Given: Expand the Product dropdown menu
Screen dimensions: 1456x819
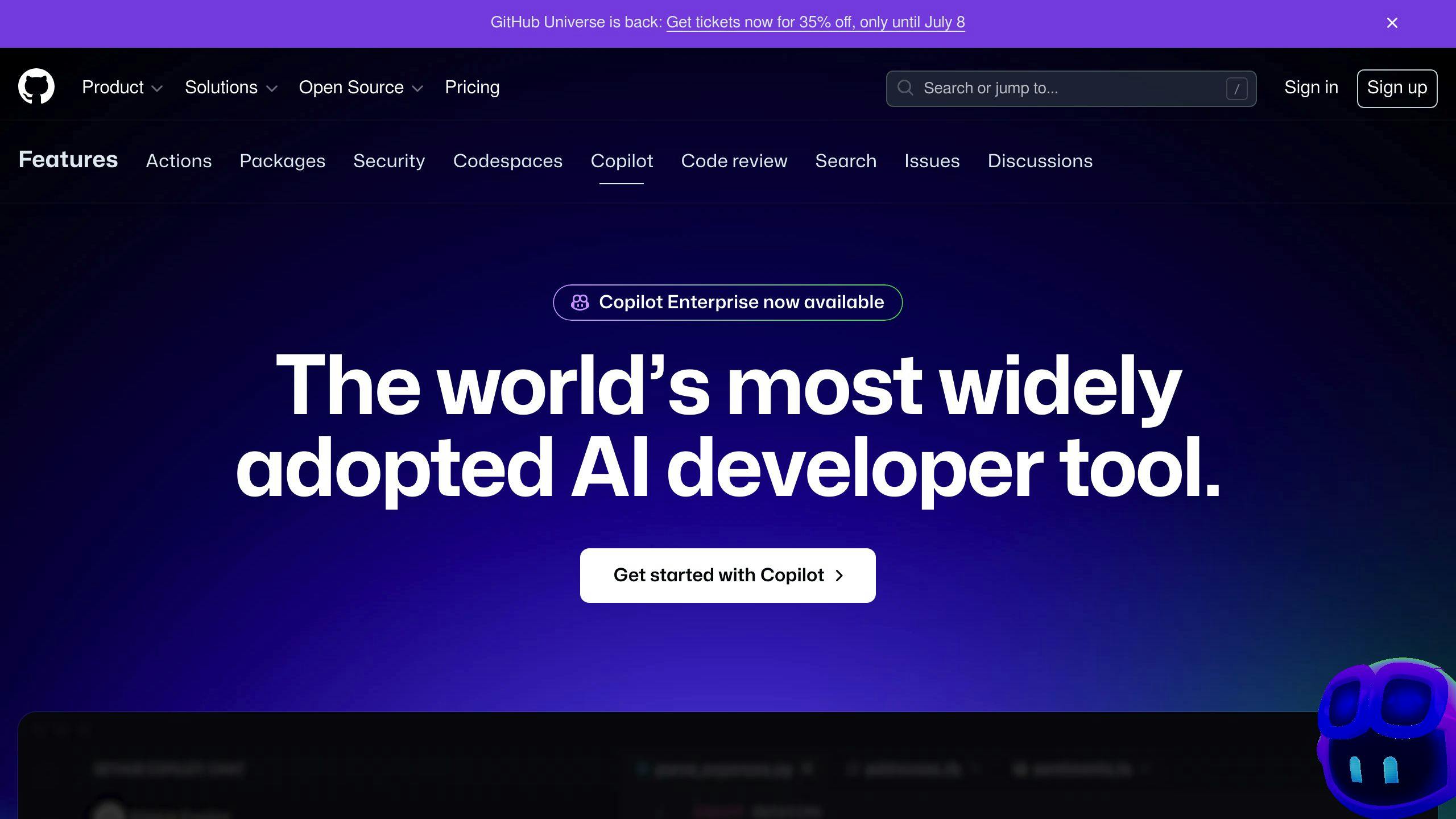Looking at the screenshot, I should click(121, 88).
